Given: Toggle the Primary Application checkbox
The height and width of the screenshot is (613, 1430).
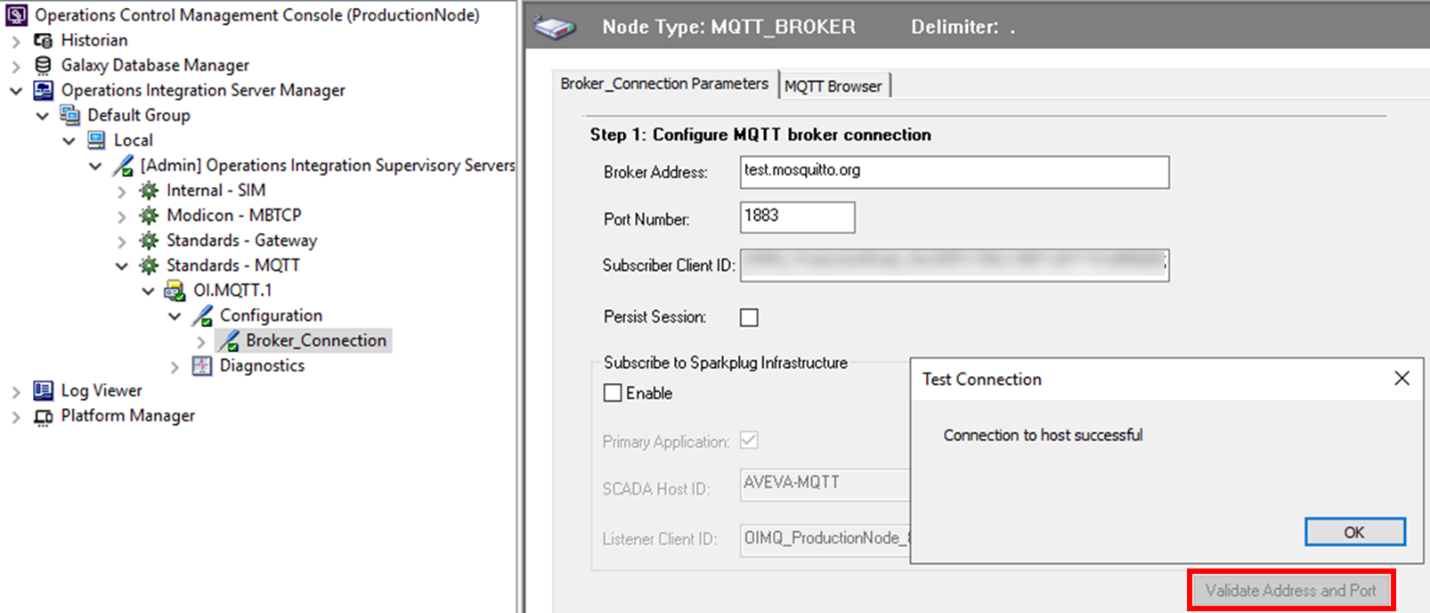Looking at the screenshot, I should (748, 440).
